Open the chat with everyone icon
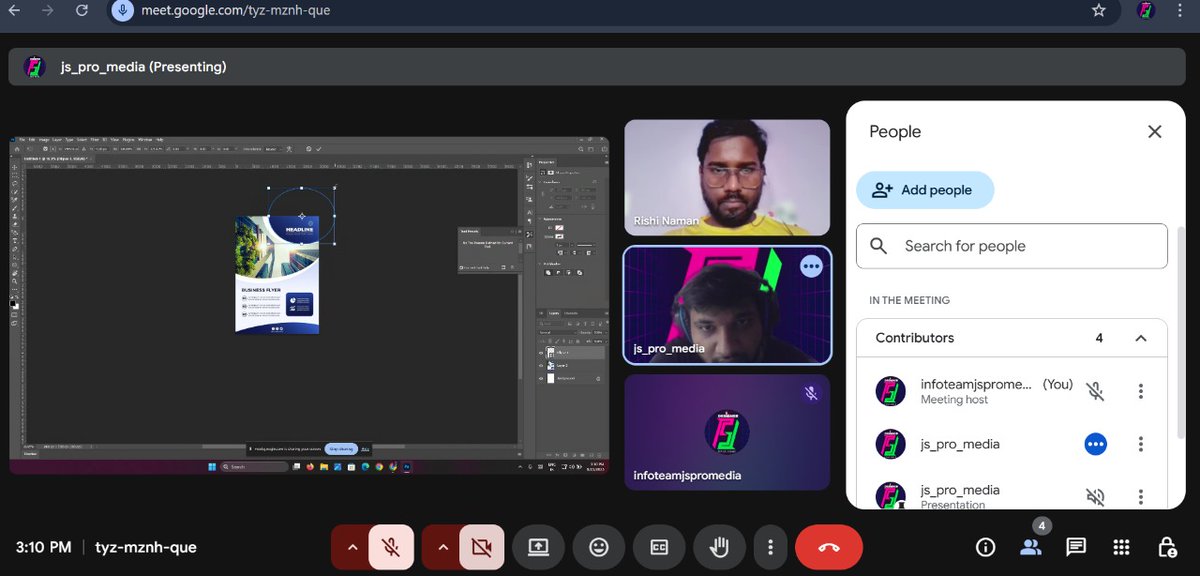Viewport: 1200px width, 576px height. [1076, 547]
